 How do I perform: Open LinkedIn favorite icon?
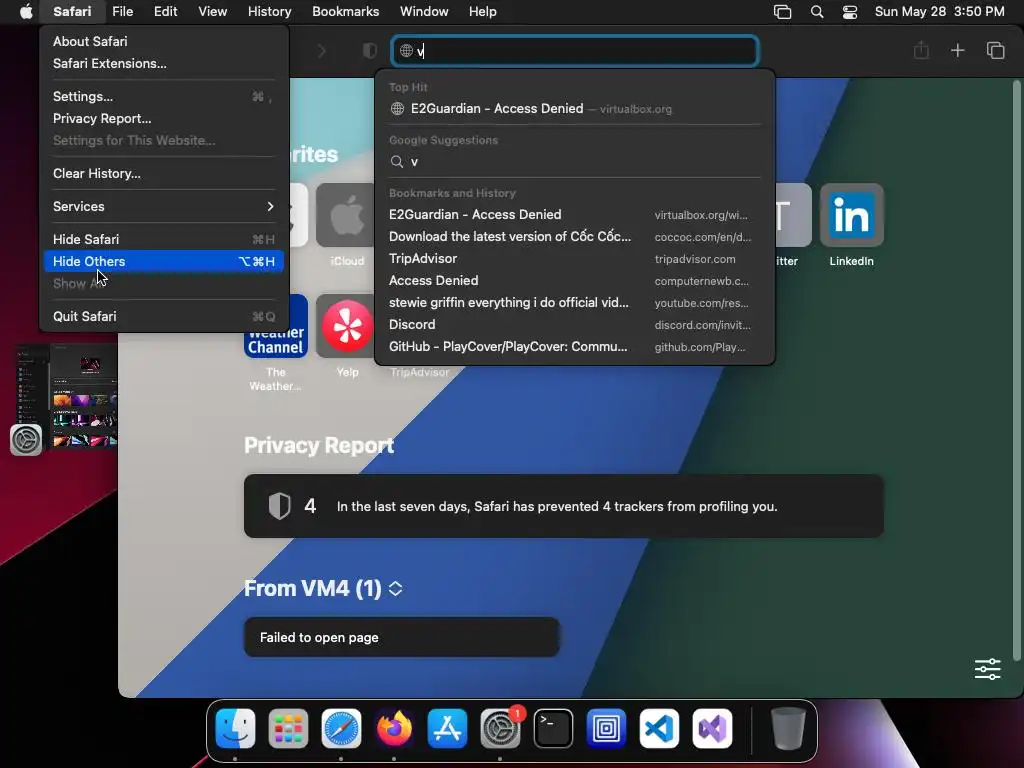(x=852, y=216)
